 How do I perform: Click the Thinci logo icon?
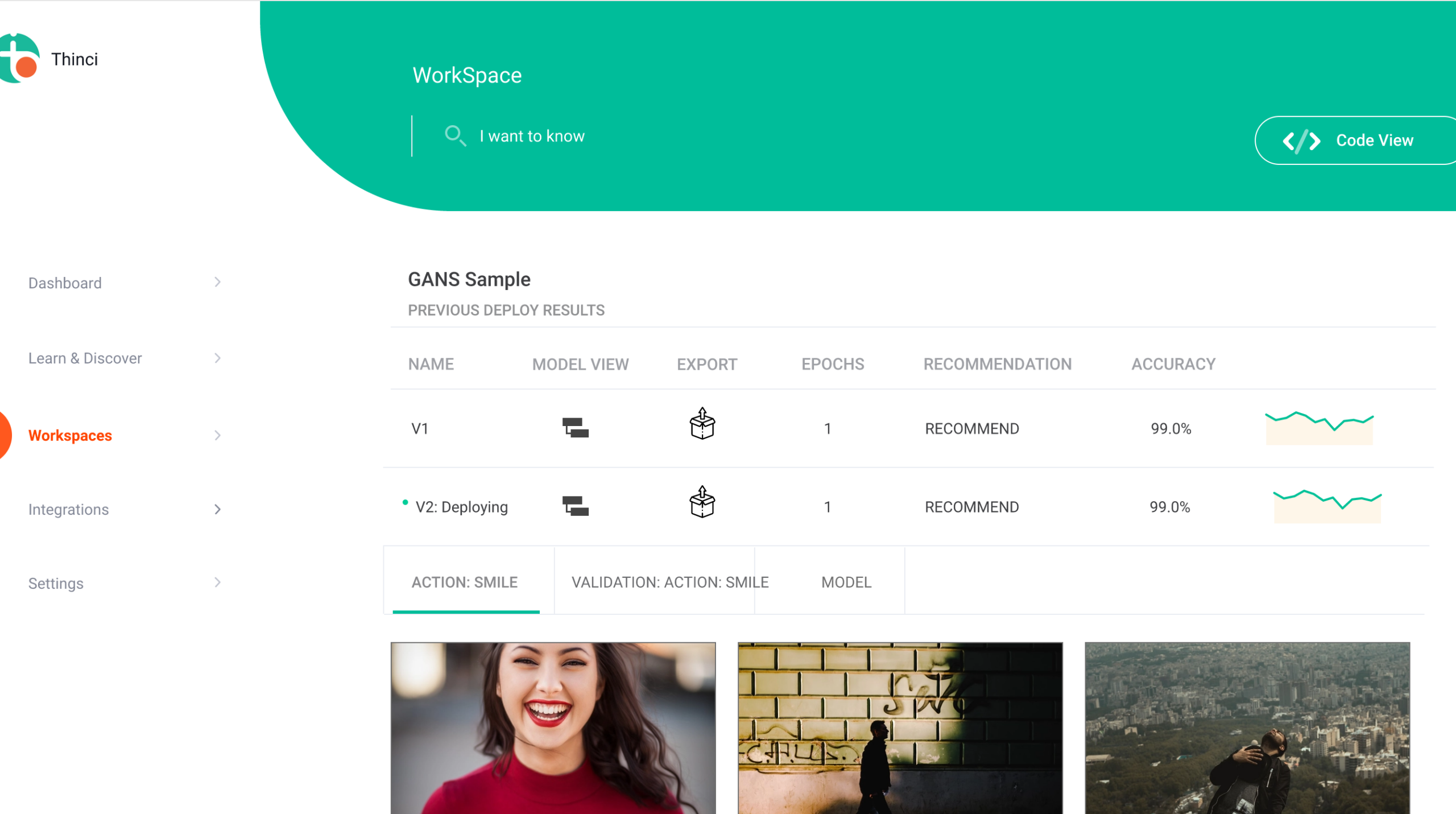click(x=19, y=59)
